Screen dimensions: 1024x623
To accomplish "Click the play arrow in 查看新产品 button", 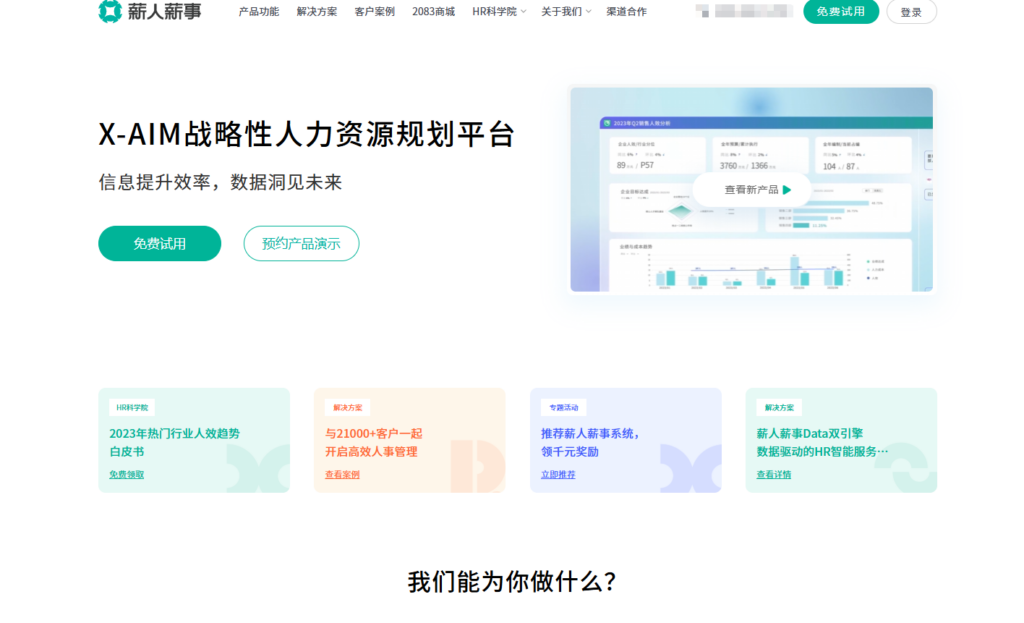I will (x=786, y=190).
